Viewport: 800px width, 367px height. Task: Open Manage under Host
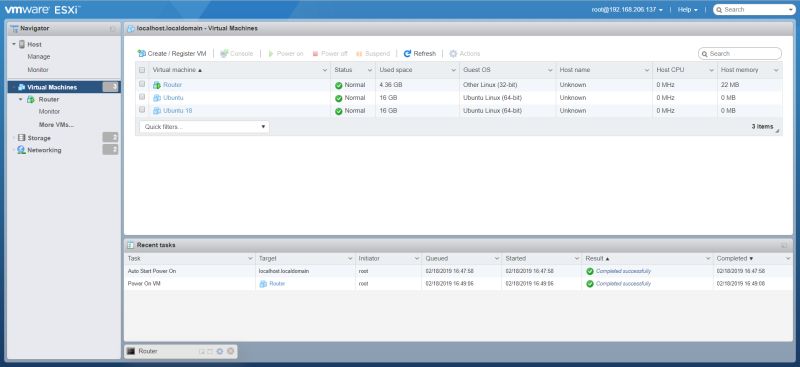tap(39, 57)
